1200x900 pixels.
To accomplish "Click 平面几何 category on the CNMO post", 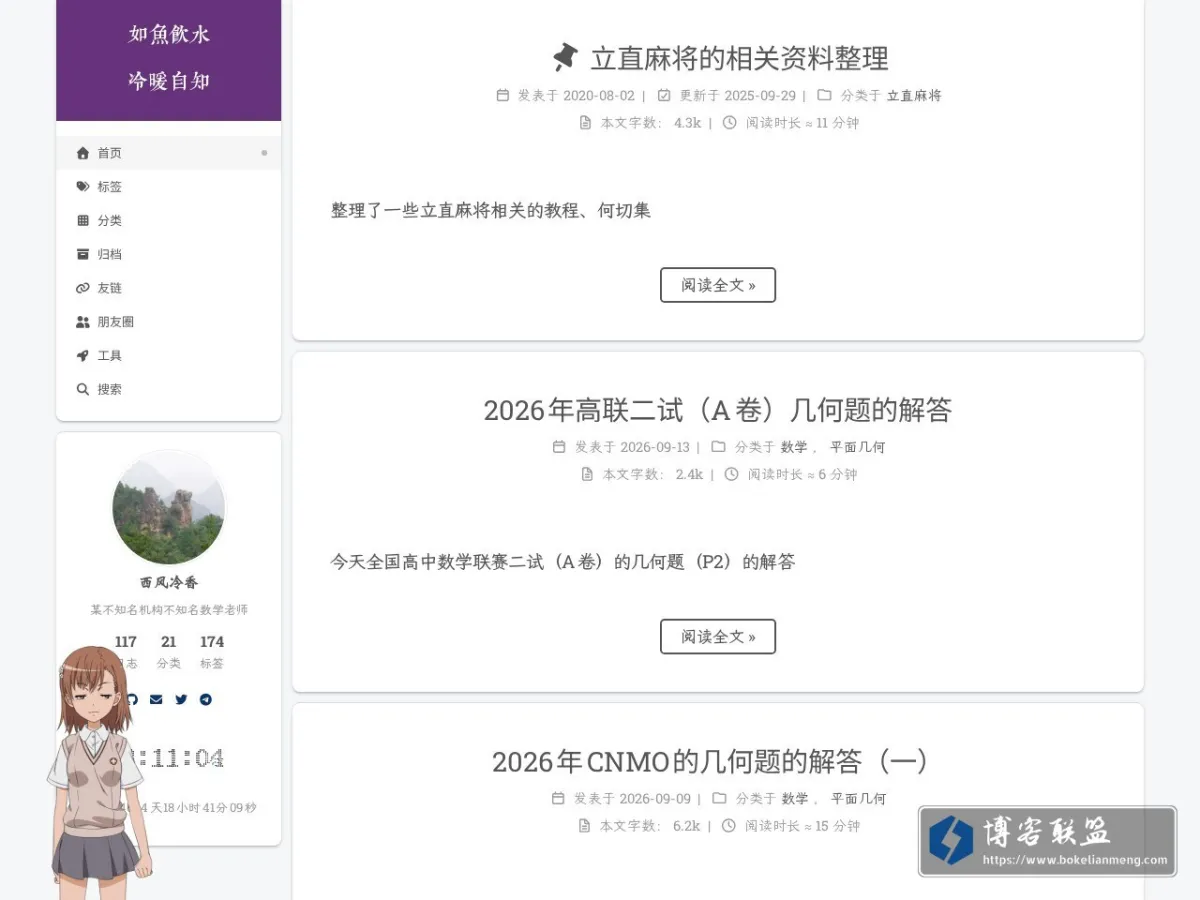I will [858, 798].
